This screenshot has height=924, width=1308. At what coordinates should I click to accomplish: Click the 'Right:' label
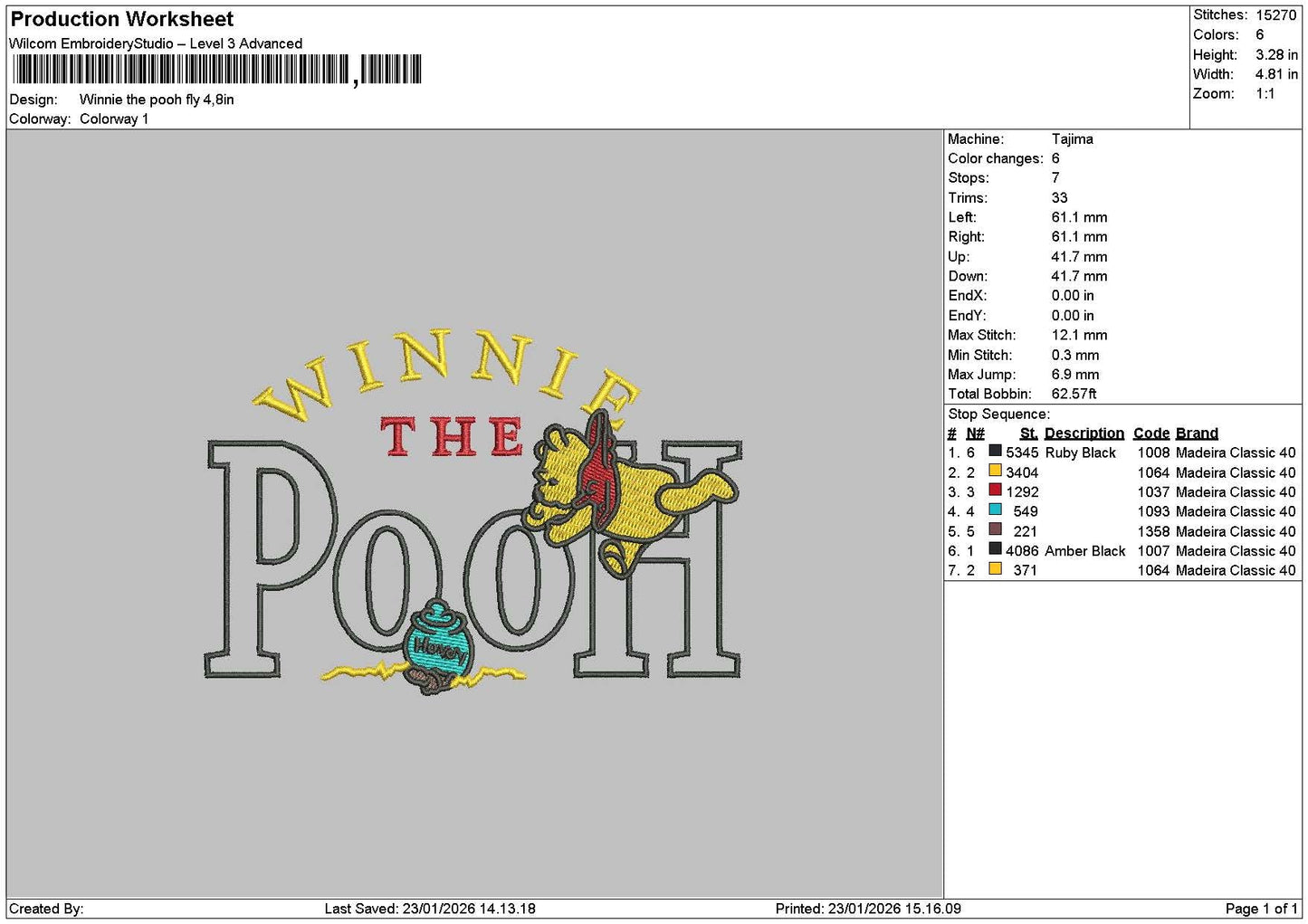click(x=967, y=237)
